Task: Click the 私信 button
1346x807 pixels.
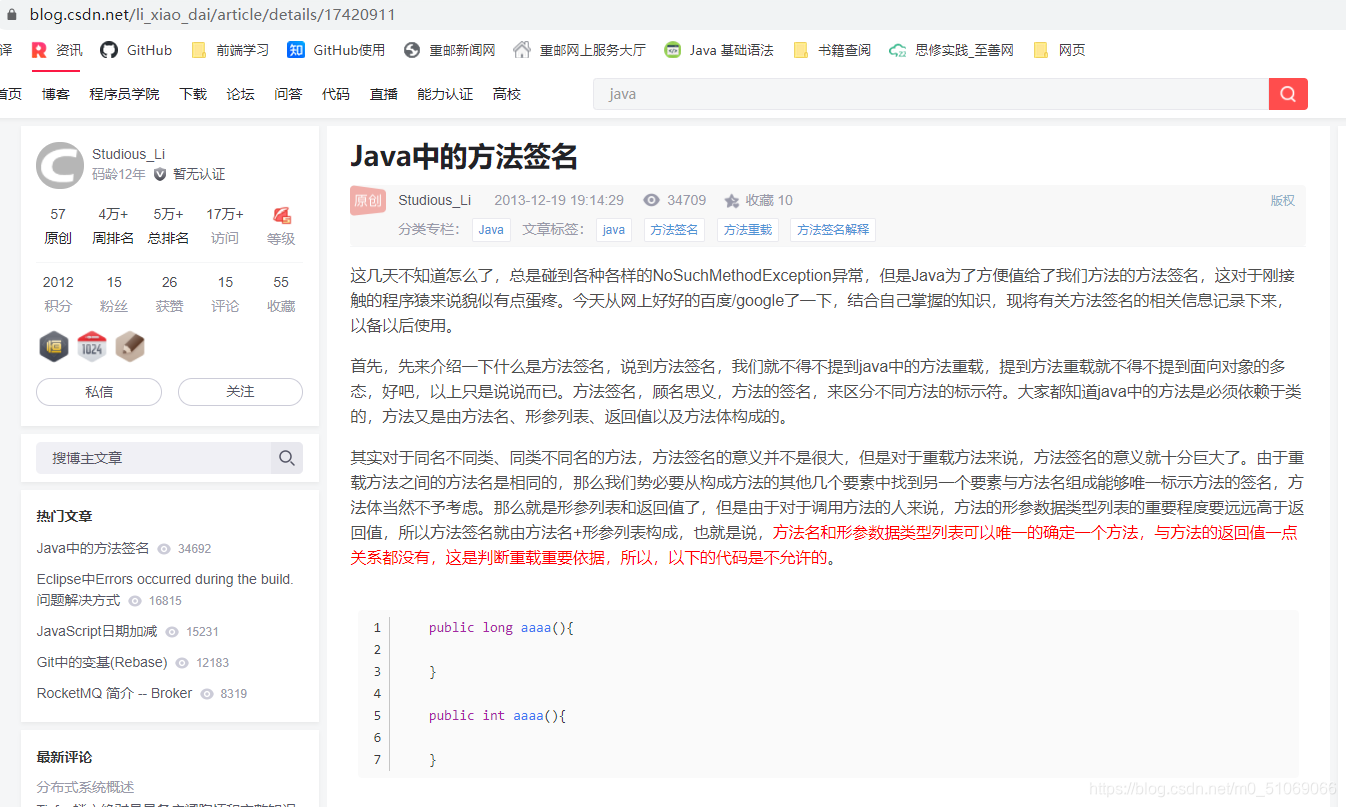Action: click(99, 392)
